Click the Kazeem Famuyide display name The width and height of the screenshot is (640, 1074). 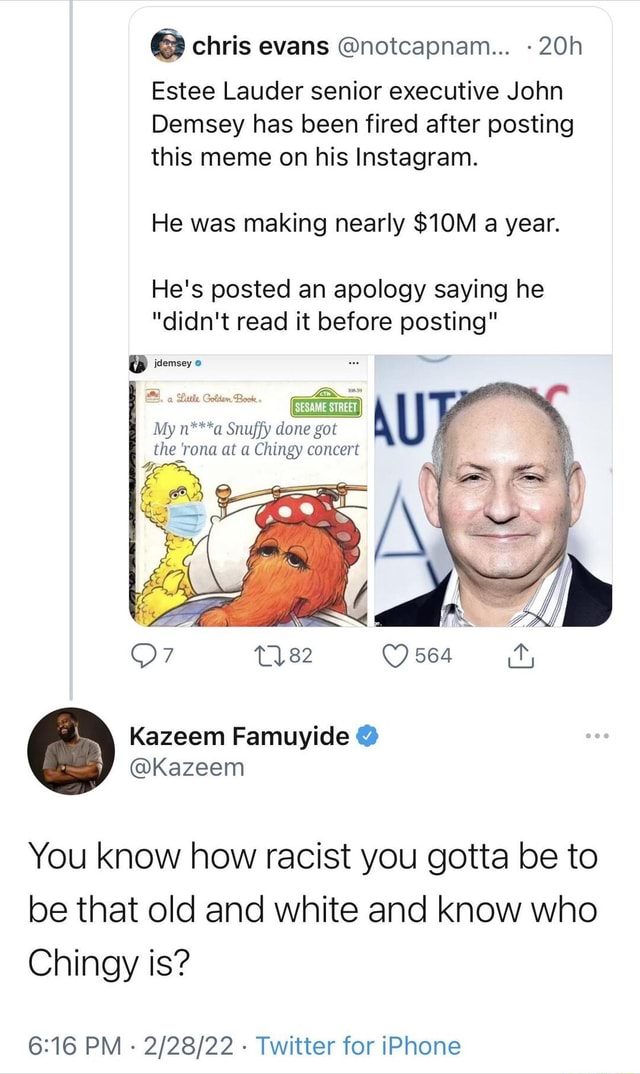(x=240, y=738)
